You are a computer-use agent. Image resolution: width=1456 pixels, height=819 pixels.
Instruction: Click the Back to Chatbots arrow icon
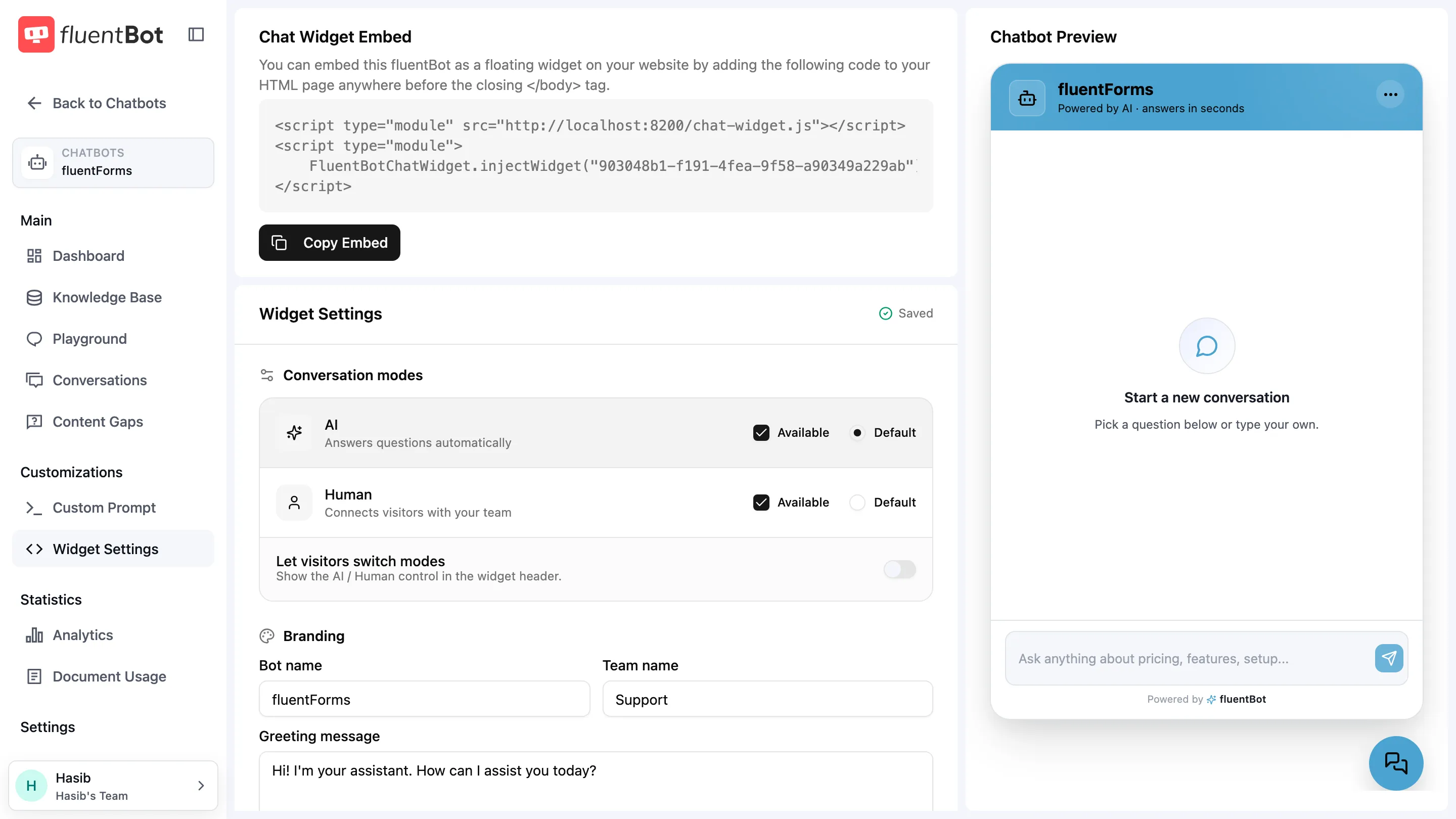(x=34, y=103)
